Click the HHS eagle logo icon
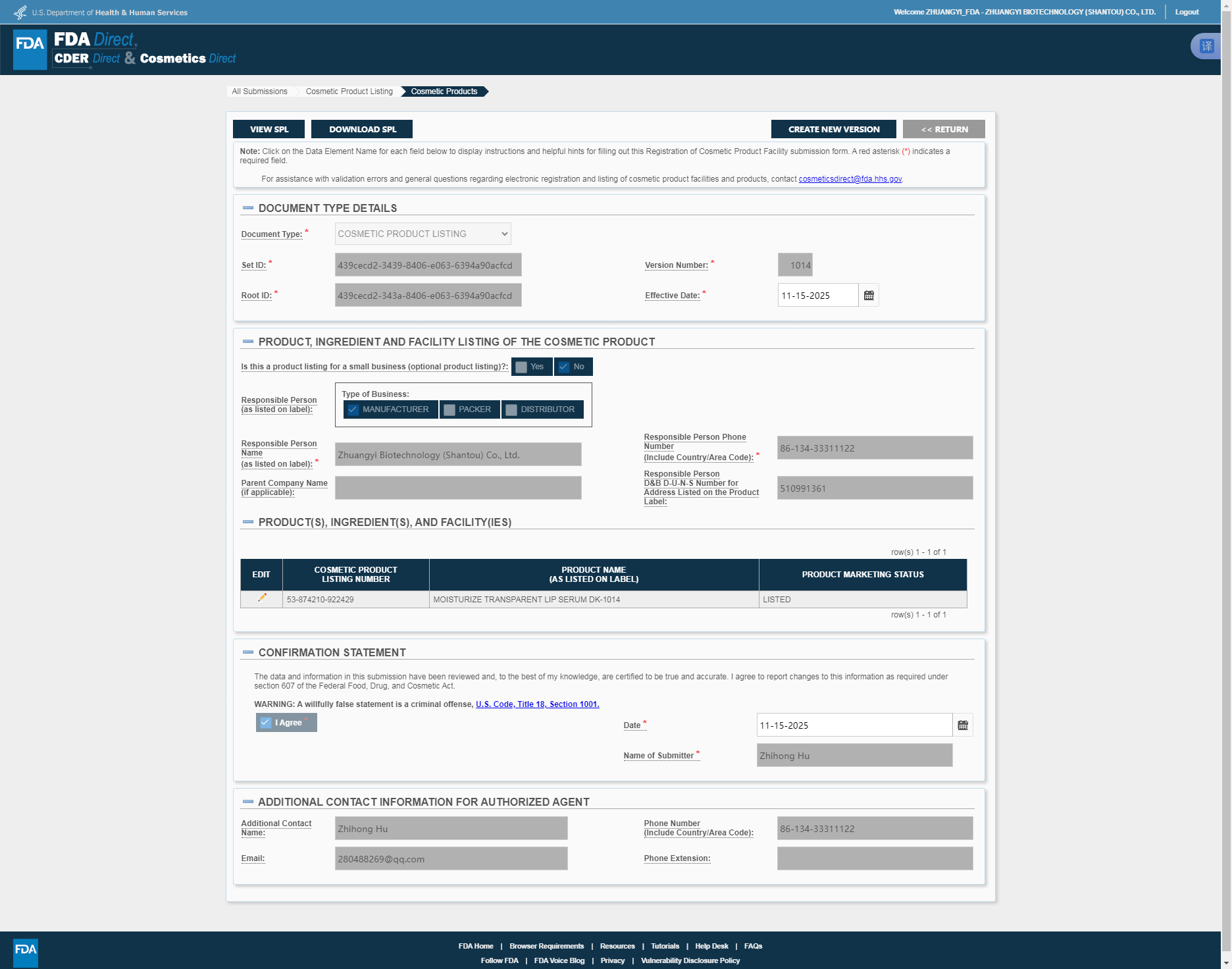The height and width of the screenshot is (969, 1232). pyautogui.click(x=20, y=12)
